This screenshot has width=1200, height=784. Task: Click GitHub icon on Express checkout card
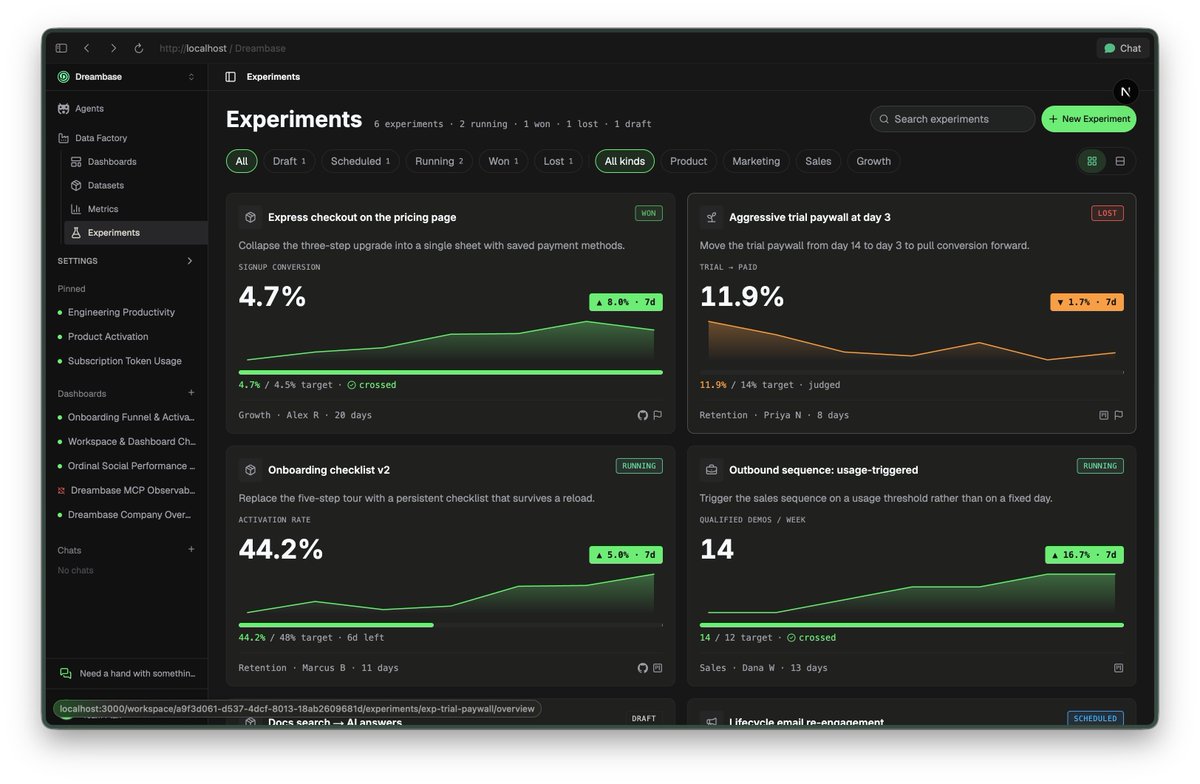pos(643,415)
